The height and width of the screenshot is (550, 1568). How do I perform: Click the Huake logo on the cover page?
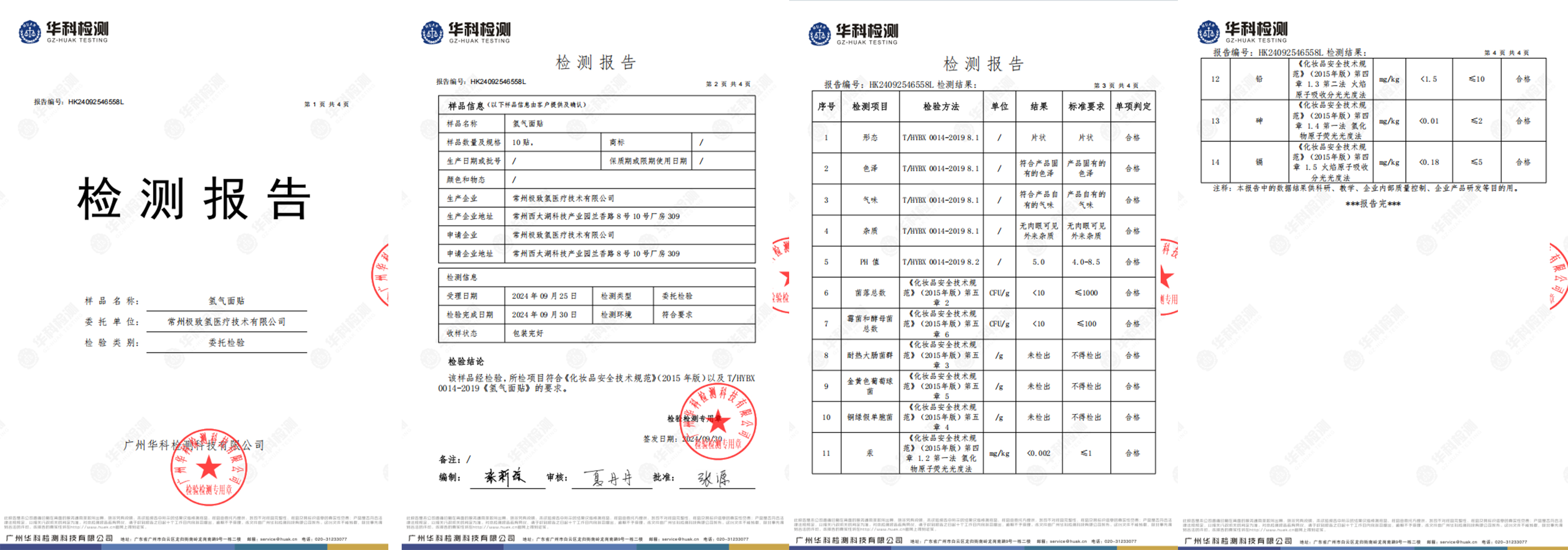pyautogui.click(x=63, y=32)
